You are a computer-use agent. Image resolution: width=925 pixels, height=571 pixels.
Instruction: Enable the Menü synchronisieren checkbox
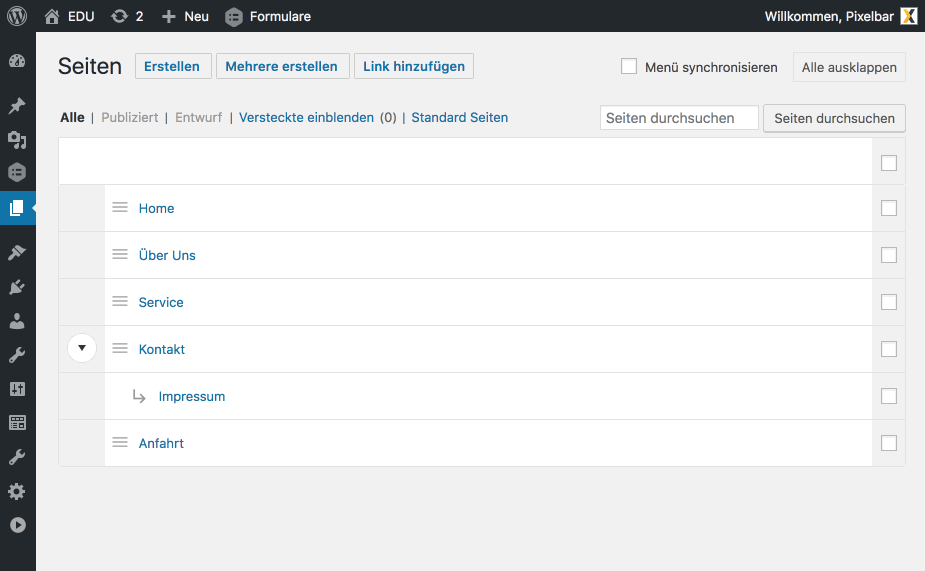629,66
